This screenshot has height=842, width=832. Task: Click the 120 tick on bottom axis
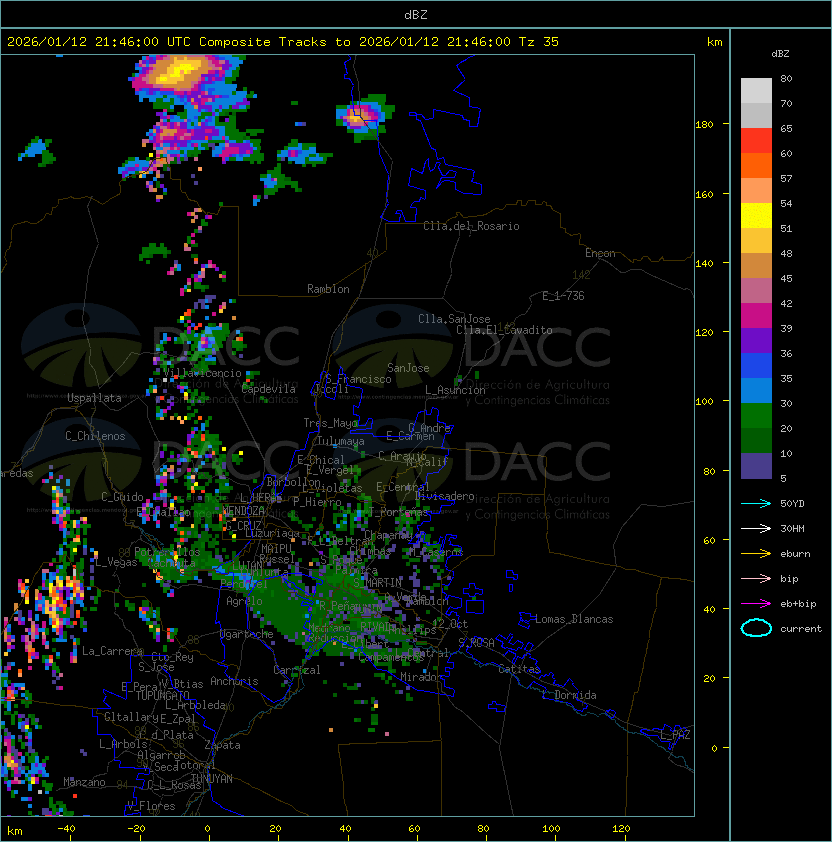click(x=621, y=829)
